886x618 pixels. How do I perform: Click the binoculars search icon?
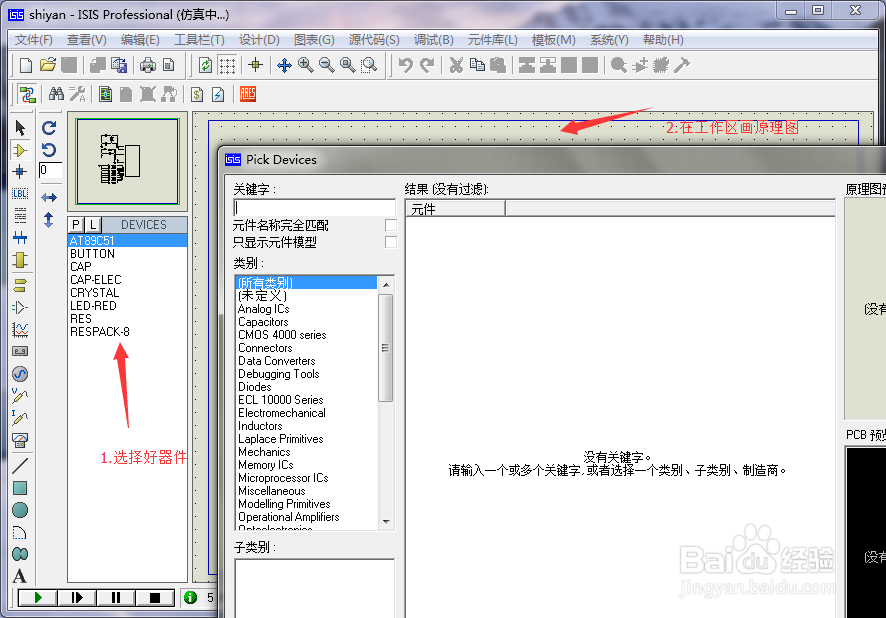coord(56,94)
